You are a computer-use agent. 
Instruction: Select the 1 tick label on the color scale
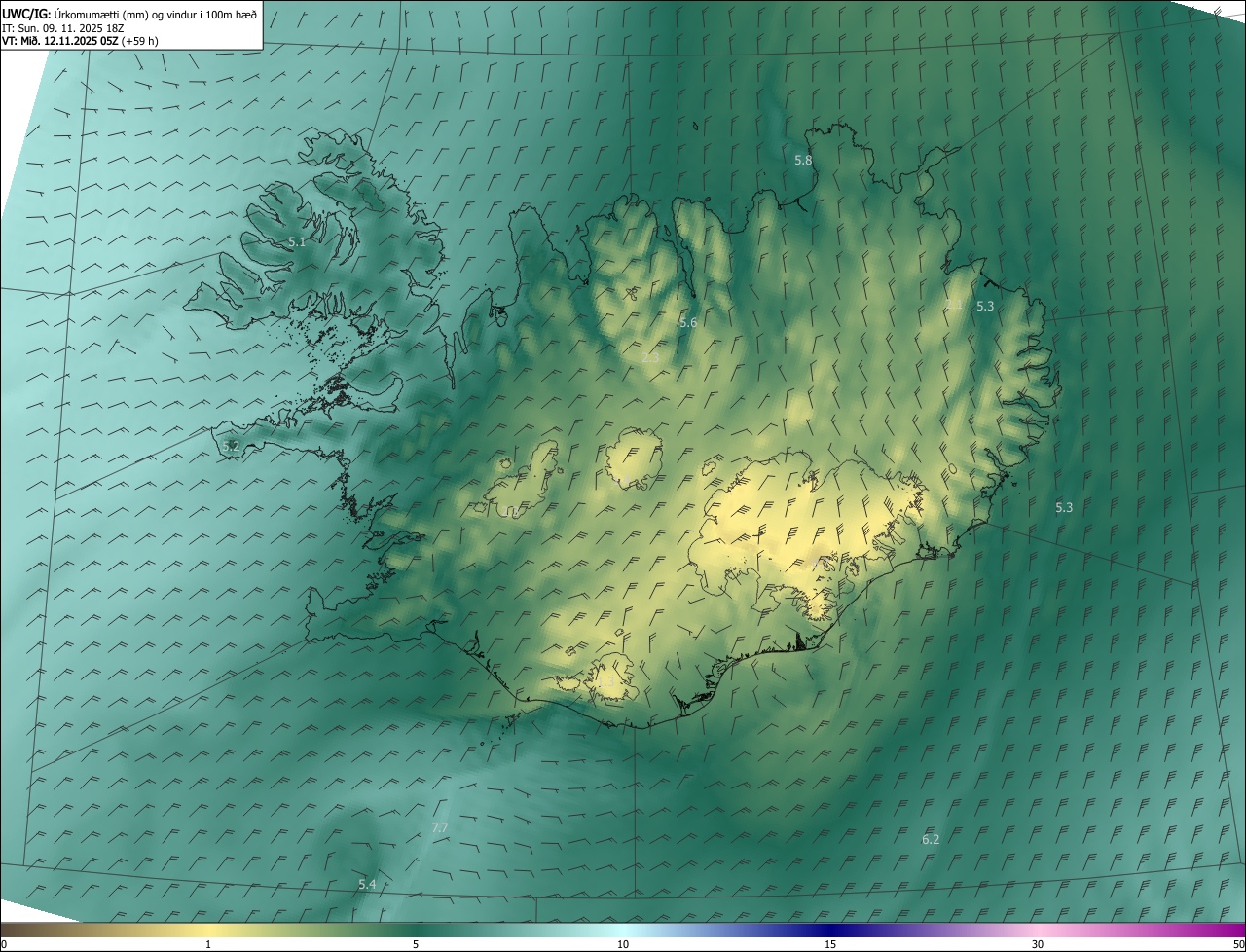[x=208, y=944]
